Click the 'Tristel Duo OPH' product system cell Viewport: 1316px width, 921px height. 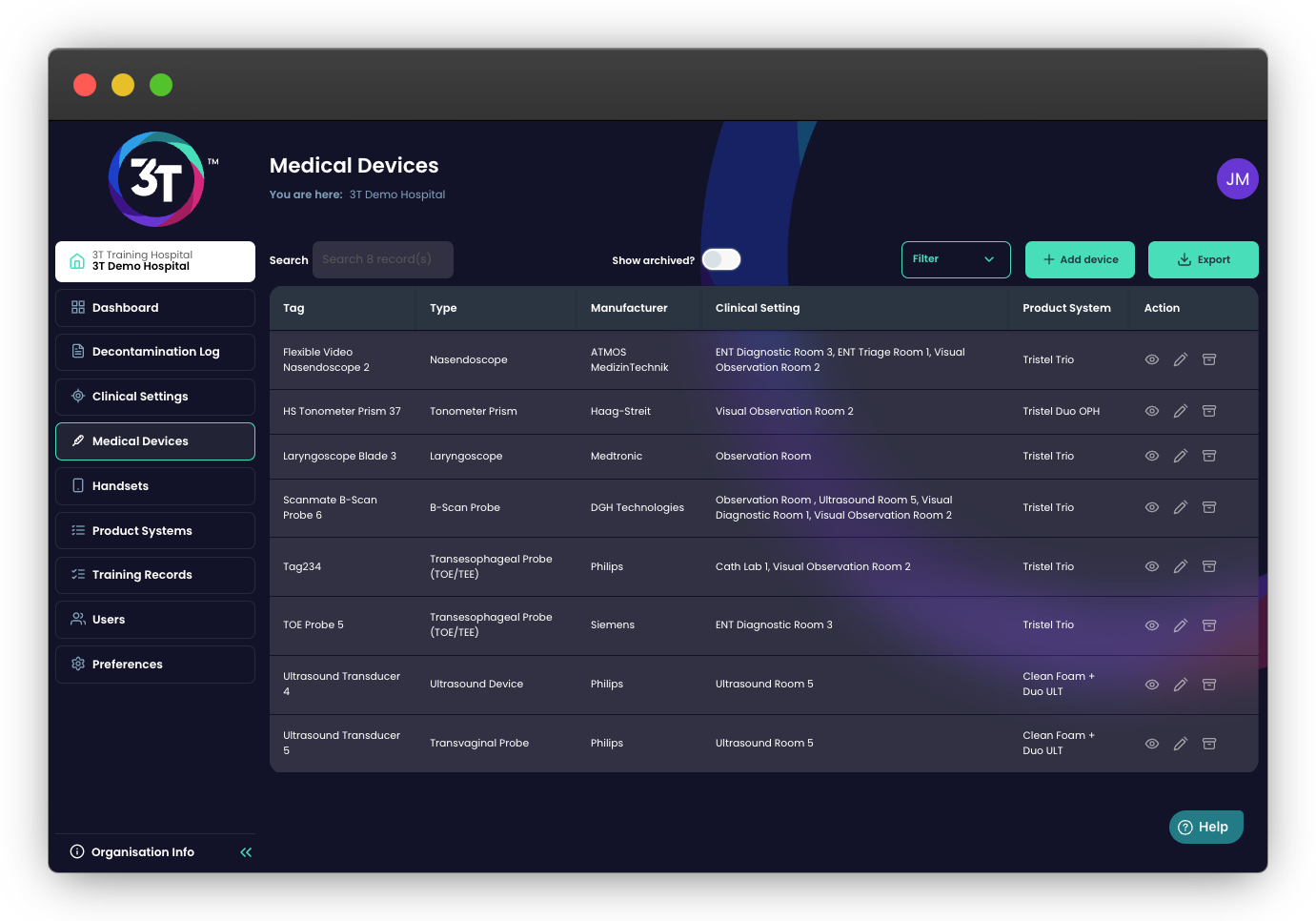coord(1062,411)
